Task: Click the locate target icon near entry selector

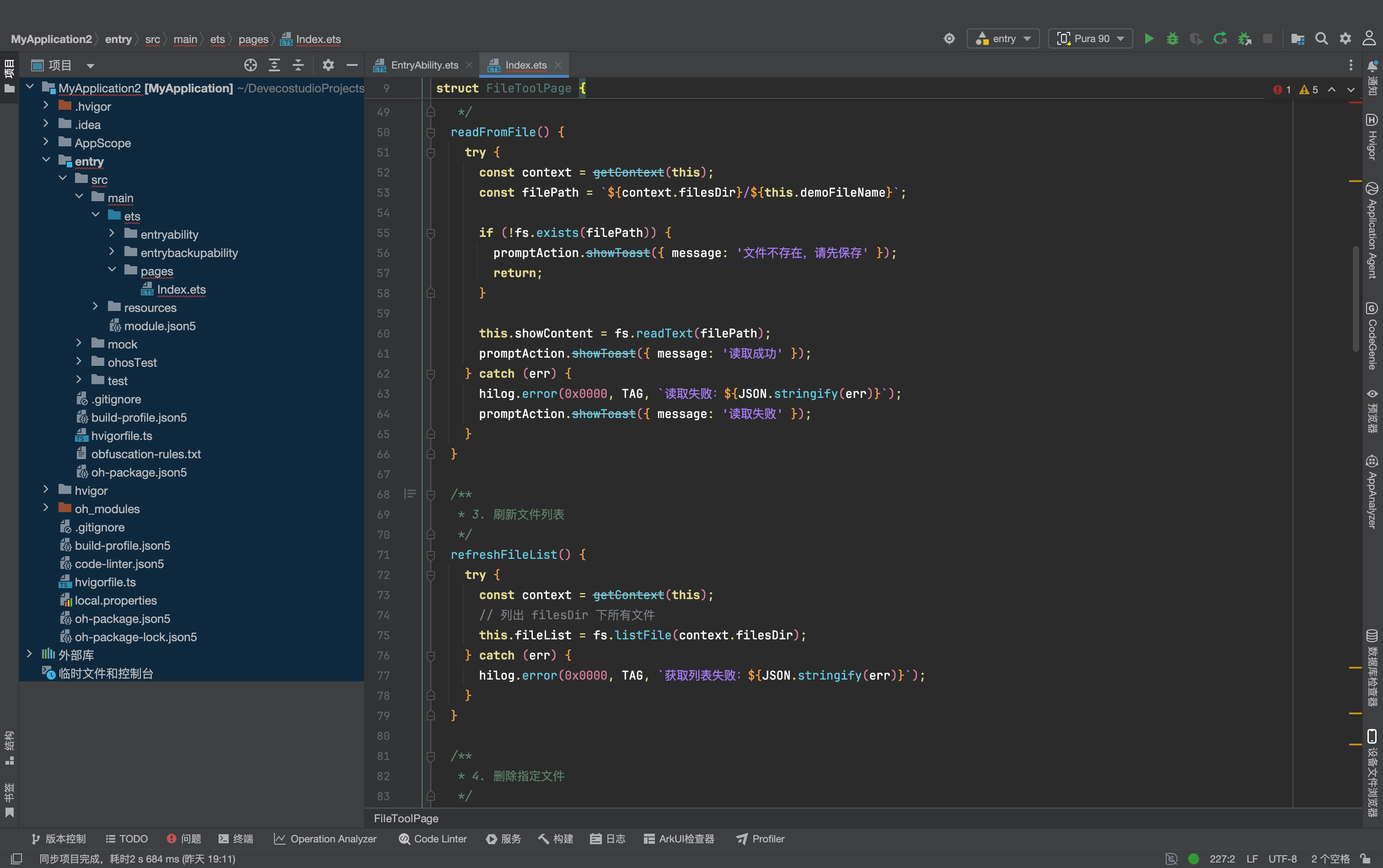Action: (949, 38)
